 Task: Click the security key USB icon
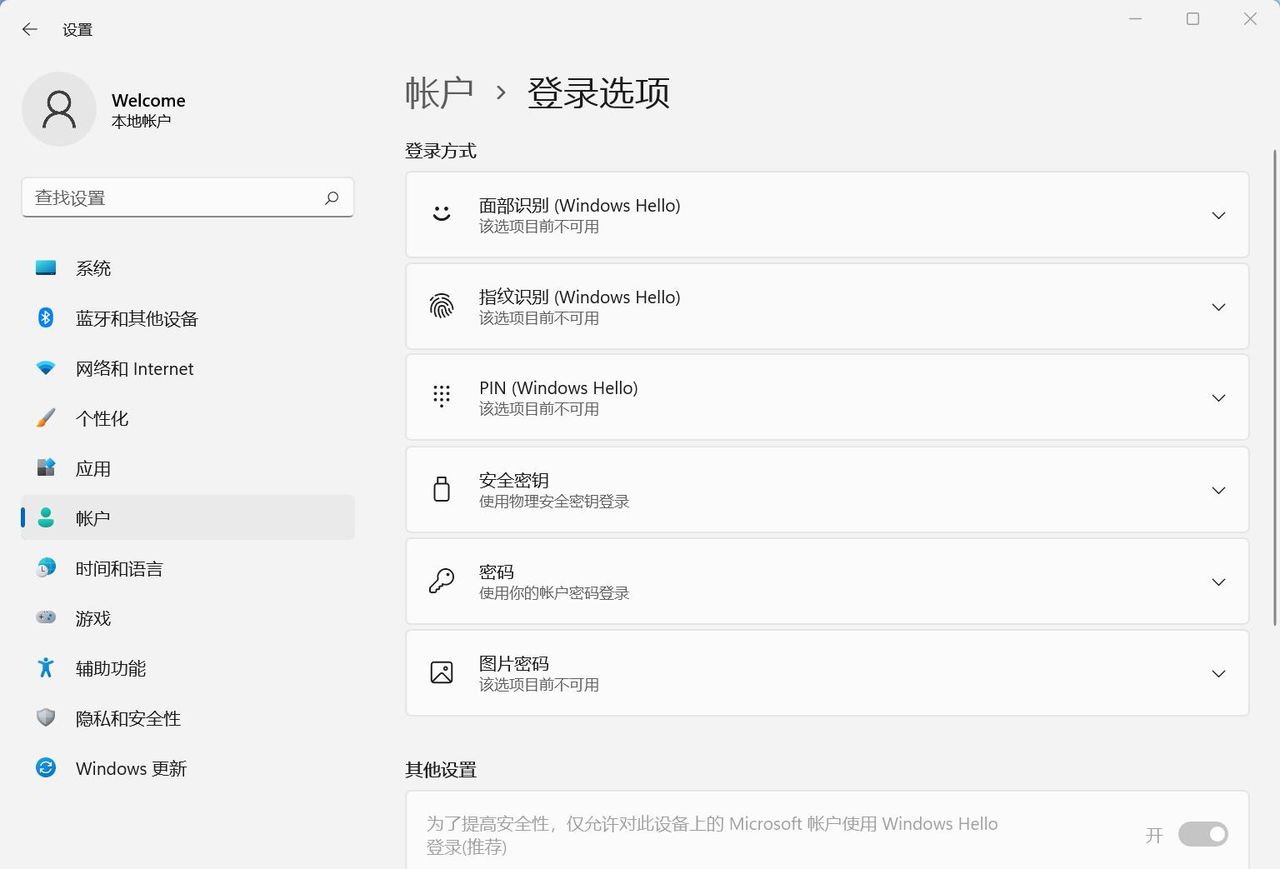441,489
